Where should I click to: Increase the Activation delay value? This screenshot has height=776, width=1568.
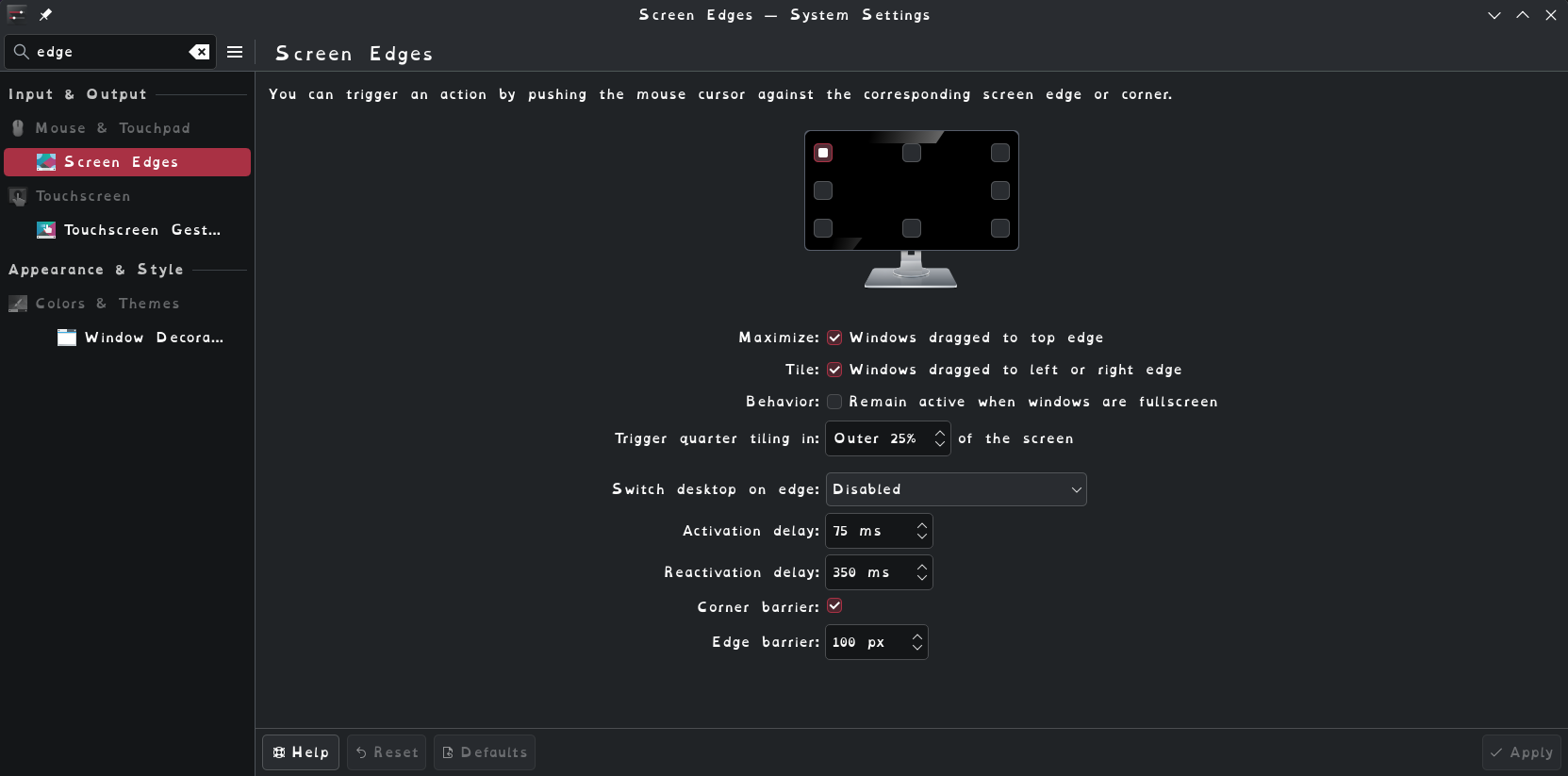[922, 525]
